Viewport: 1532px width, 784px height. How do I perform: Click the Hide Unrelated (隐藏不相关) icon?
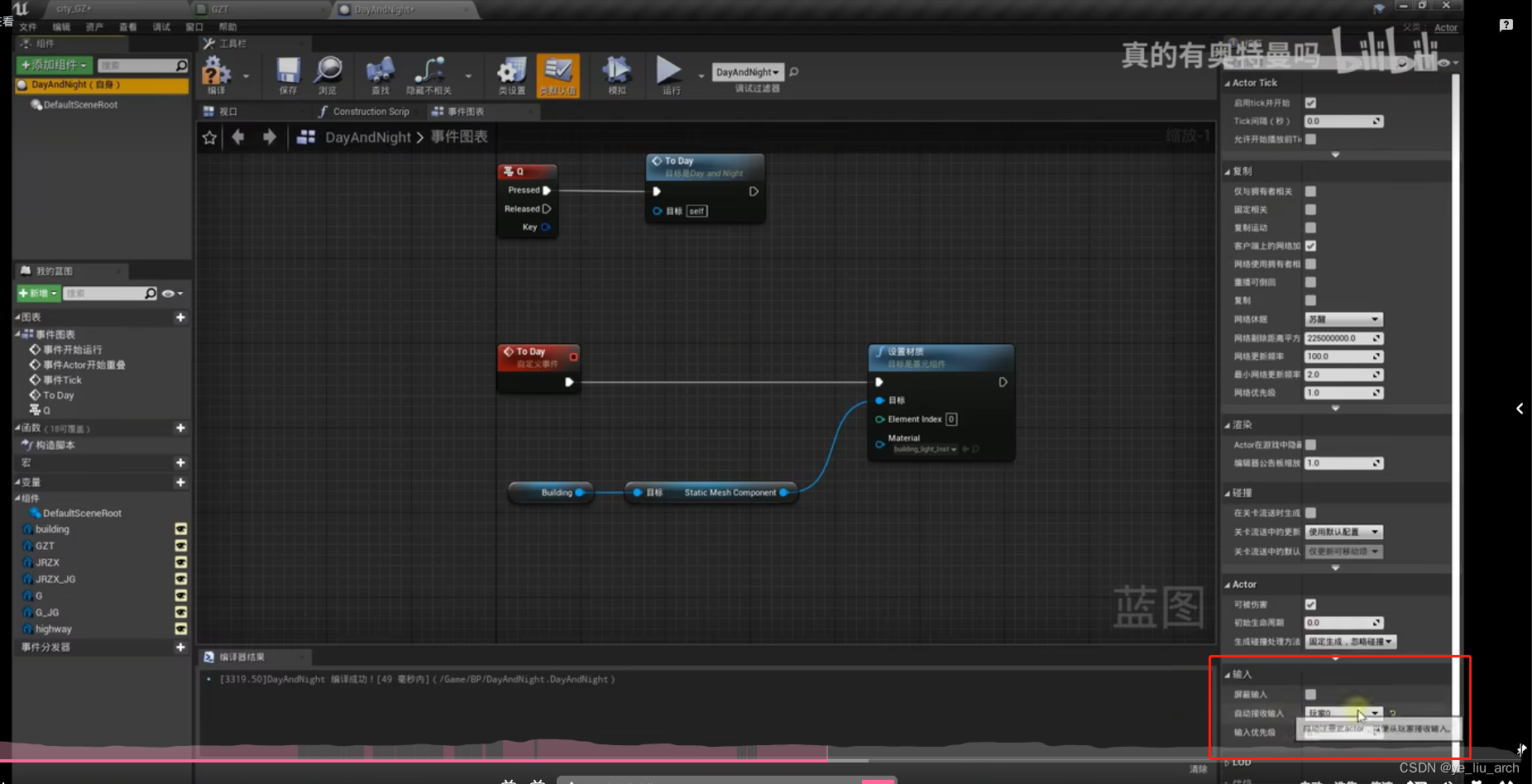click(429, 71)
